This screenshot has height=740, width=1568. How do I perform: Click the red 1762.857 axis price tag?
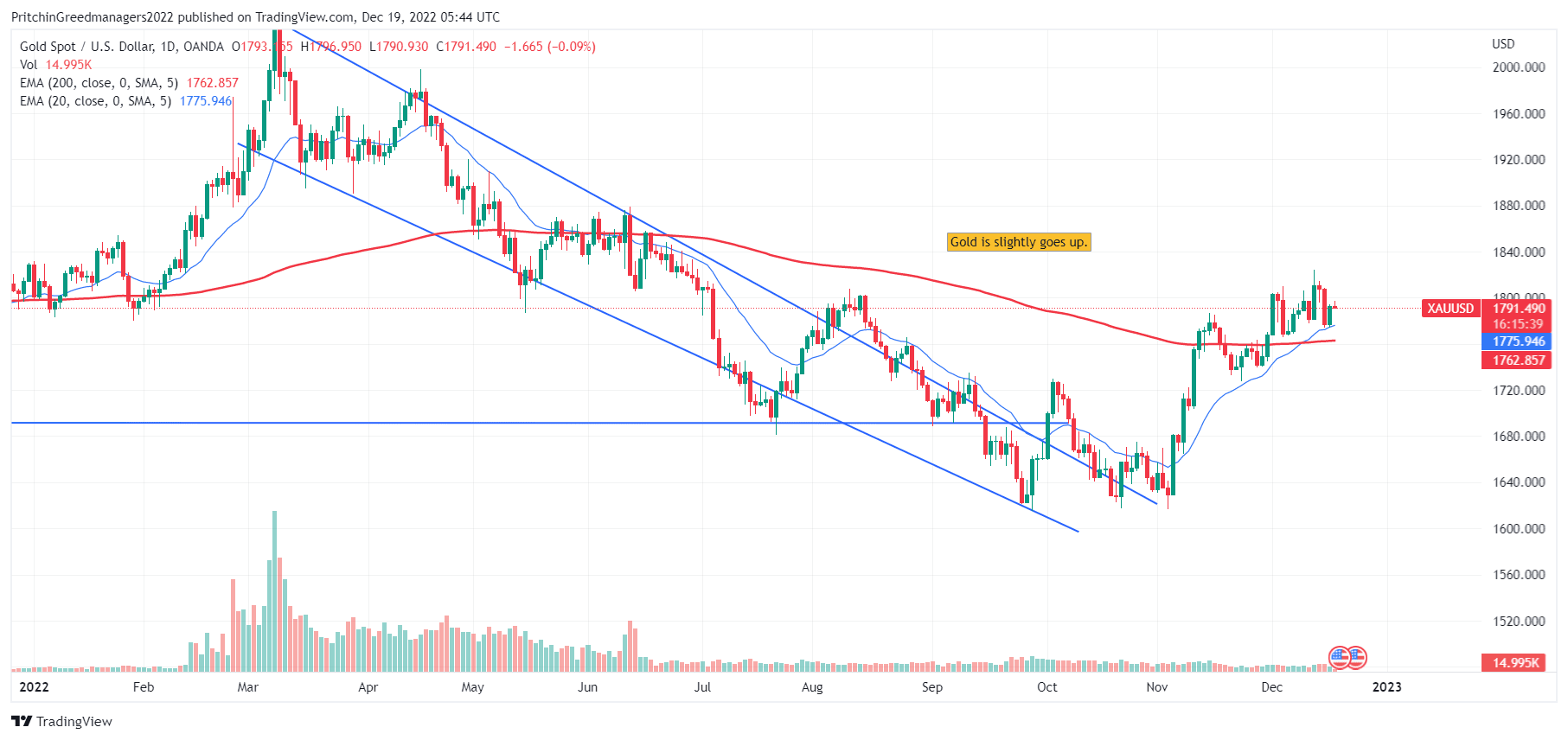pyautogui.click(x=1518, y=360)
